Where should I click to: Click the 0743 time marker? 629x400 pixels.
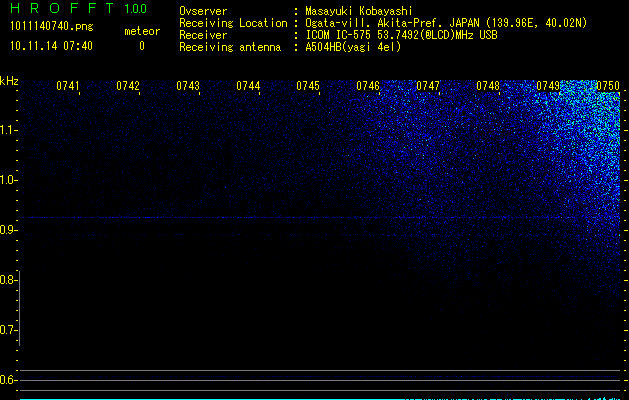point(188,86)
